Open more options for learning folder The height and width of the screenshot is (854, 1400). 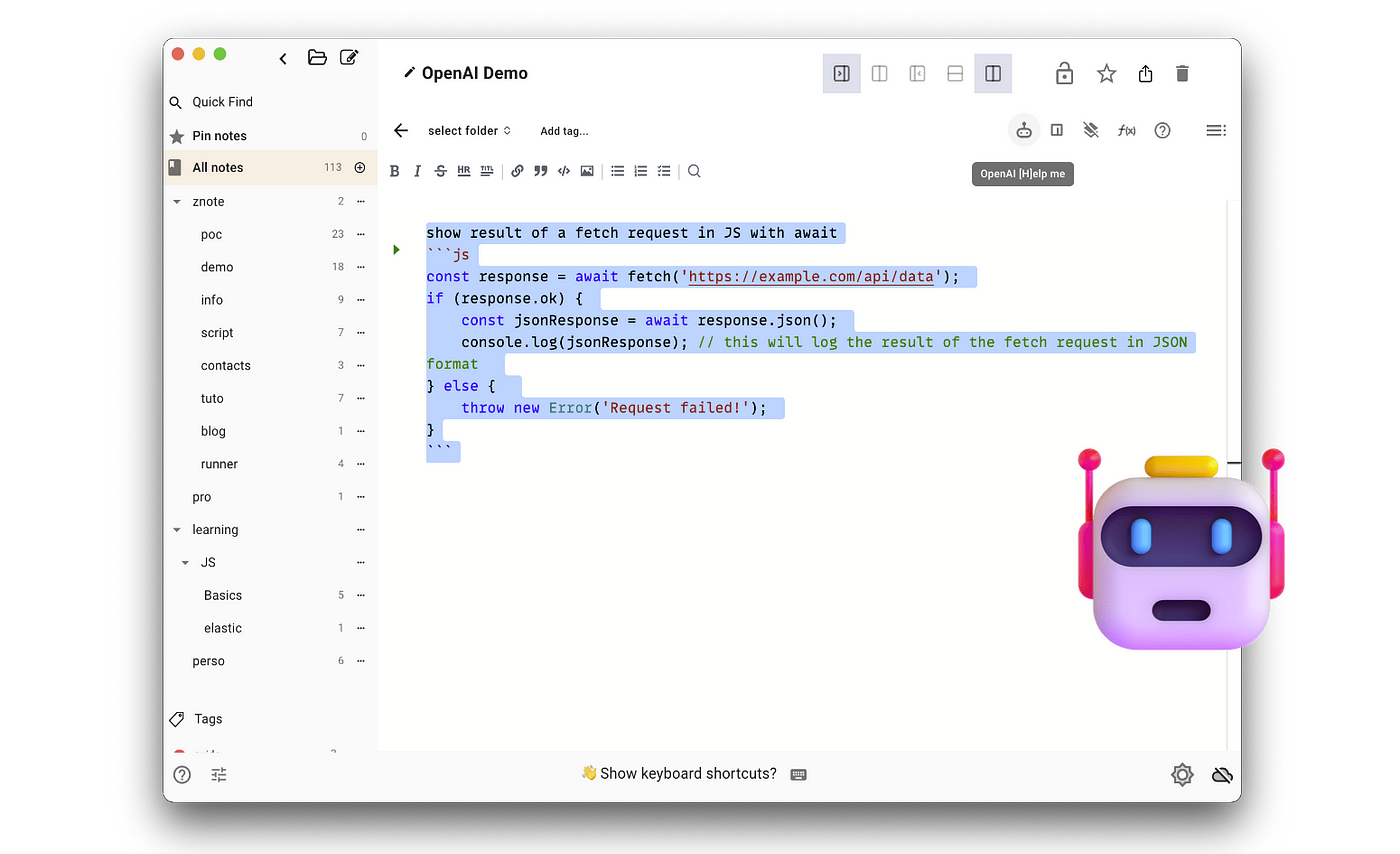[361, 530]
